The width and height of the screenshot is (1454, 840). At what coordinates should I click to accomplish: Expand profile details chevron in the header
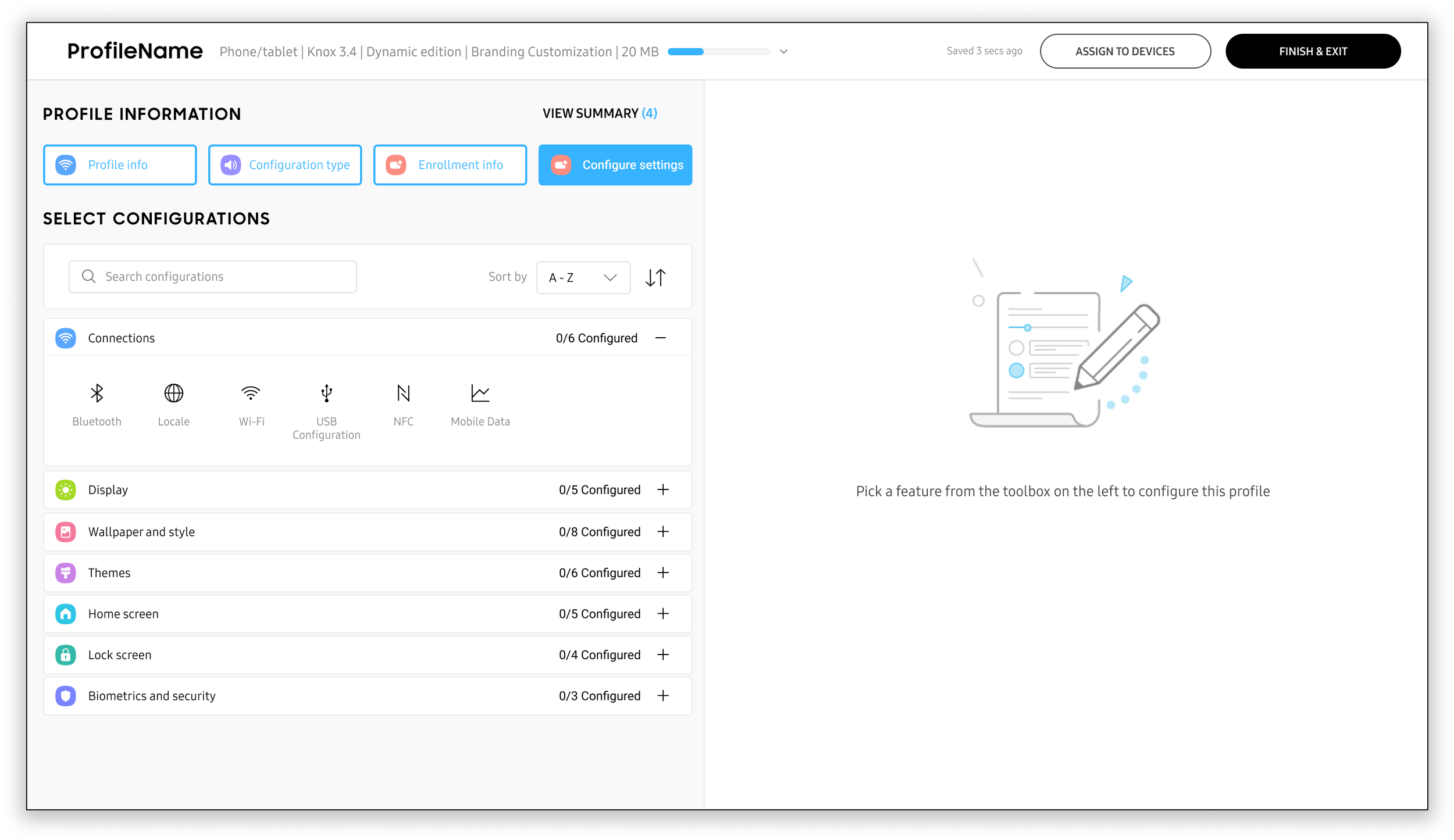783,52
